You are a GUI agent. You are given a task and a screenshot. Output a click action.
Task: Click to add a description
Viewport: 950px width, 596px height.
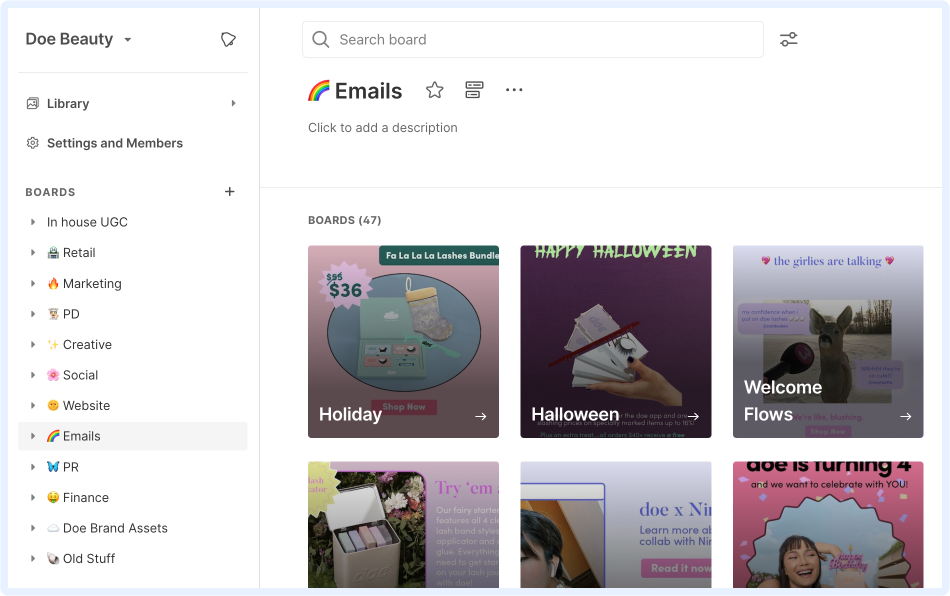383,128
